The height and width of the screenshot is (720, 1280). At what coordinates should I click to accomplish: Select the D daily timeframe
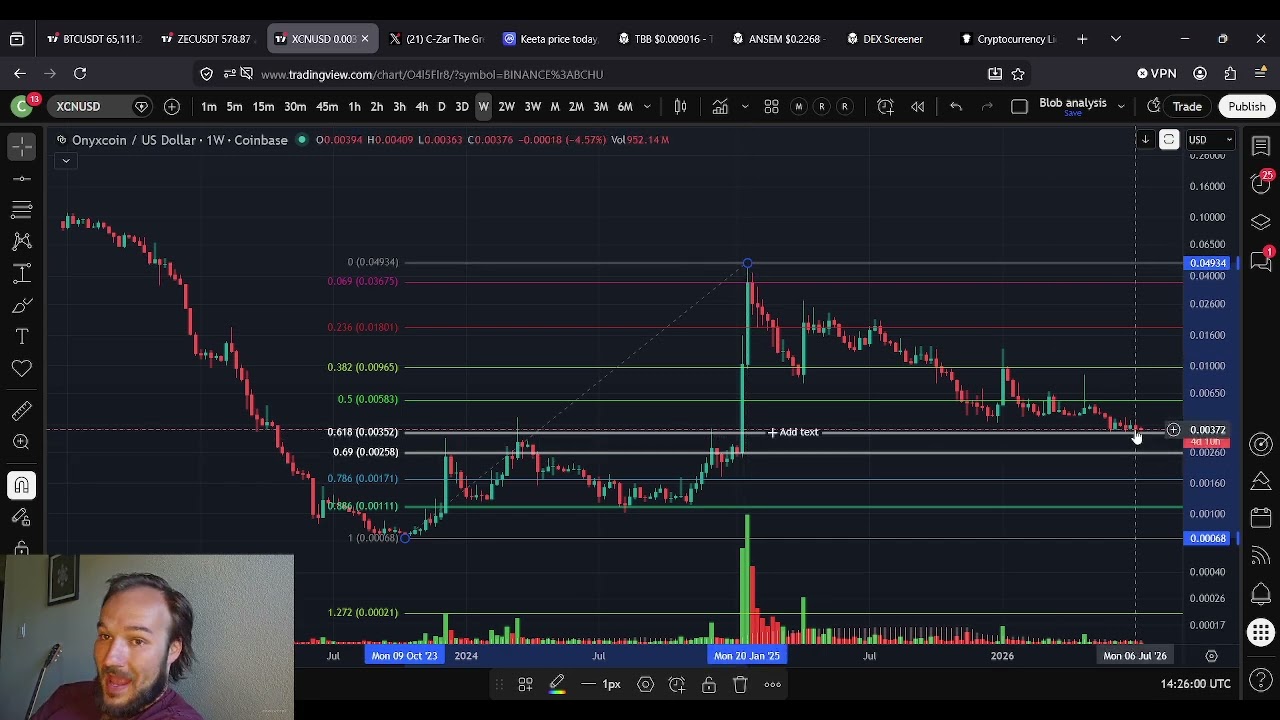[441, 106]
